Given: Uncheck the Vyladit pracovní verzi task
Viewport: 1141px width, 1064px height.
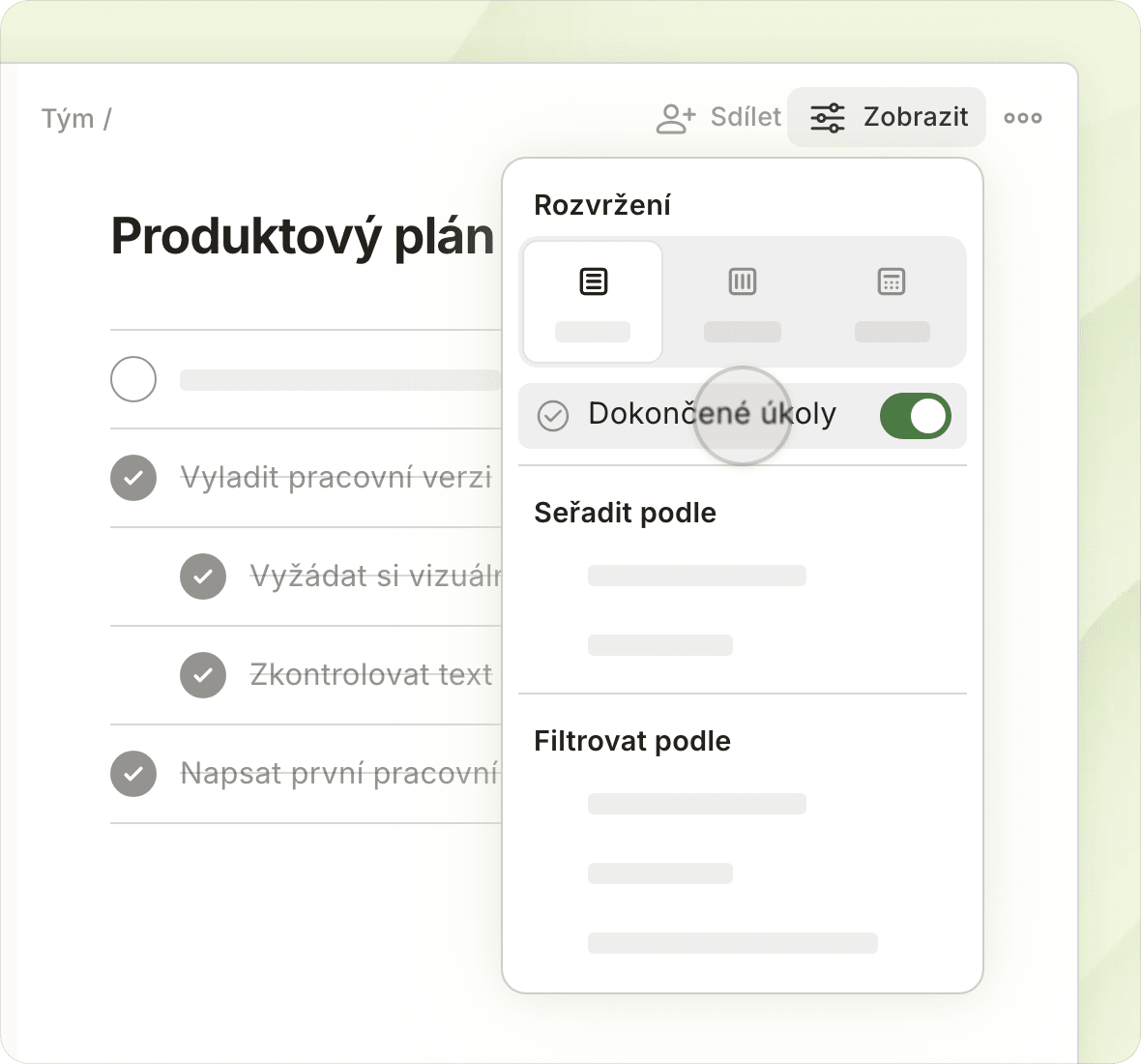Looking at the screenshot, I should [133, 478].
